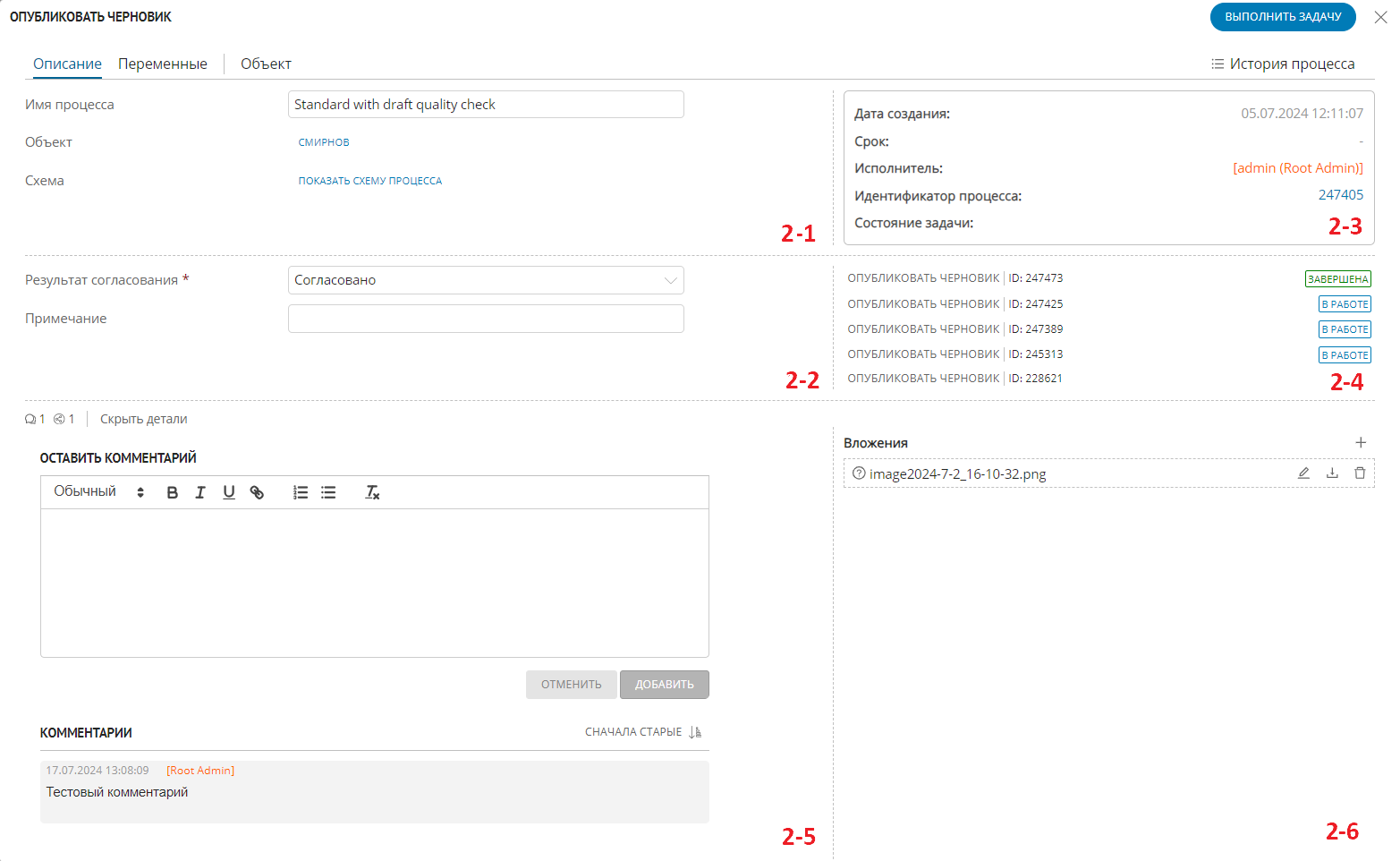Select task row with ID: 245313
This screenshot has width=1400, height=861.
(x=1108, y=354)
